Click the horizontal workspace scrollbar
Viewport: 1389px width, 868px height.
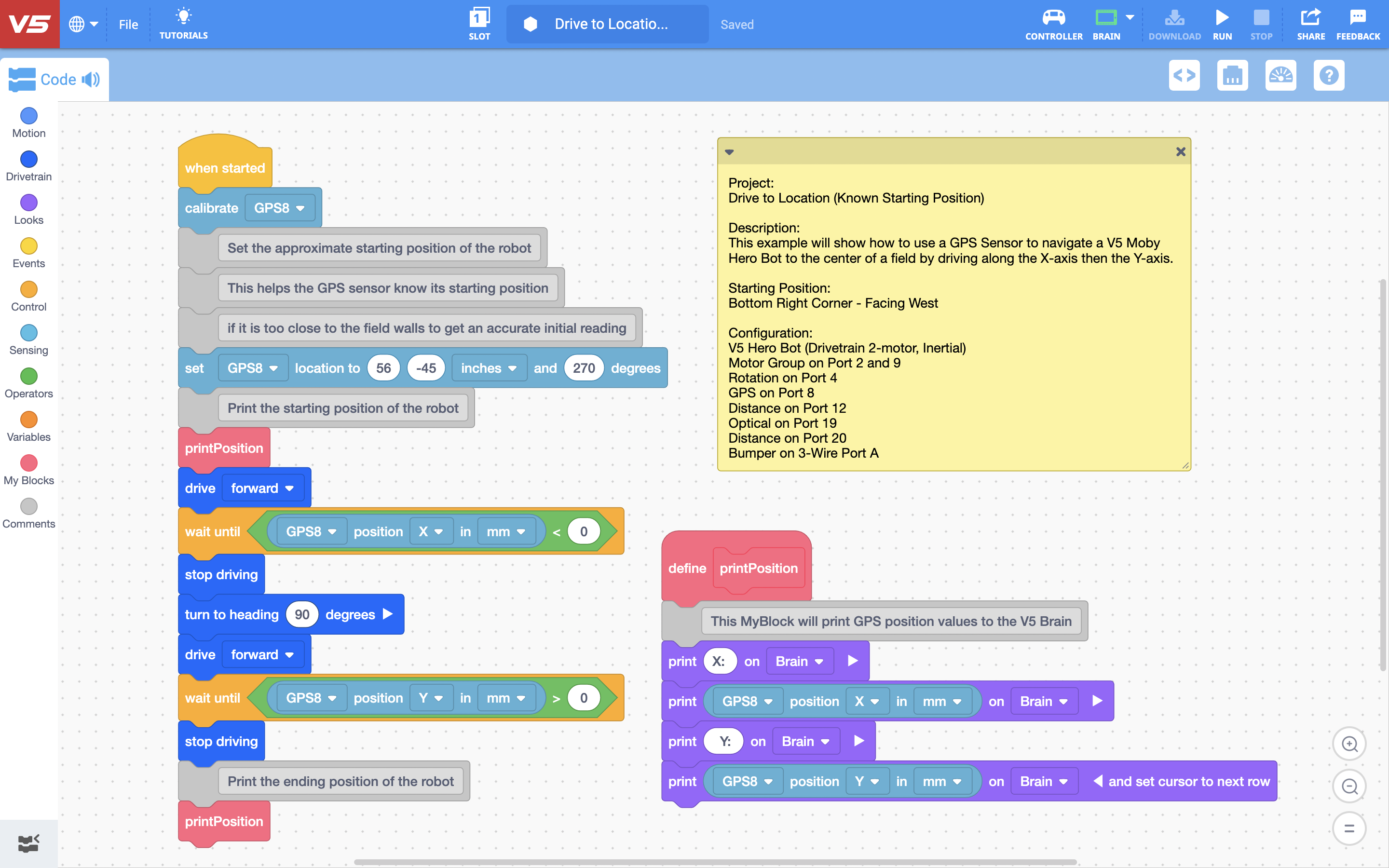tap(715, 862)
